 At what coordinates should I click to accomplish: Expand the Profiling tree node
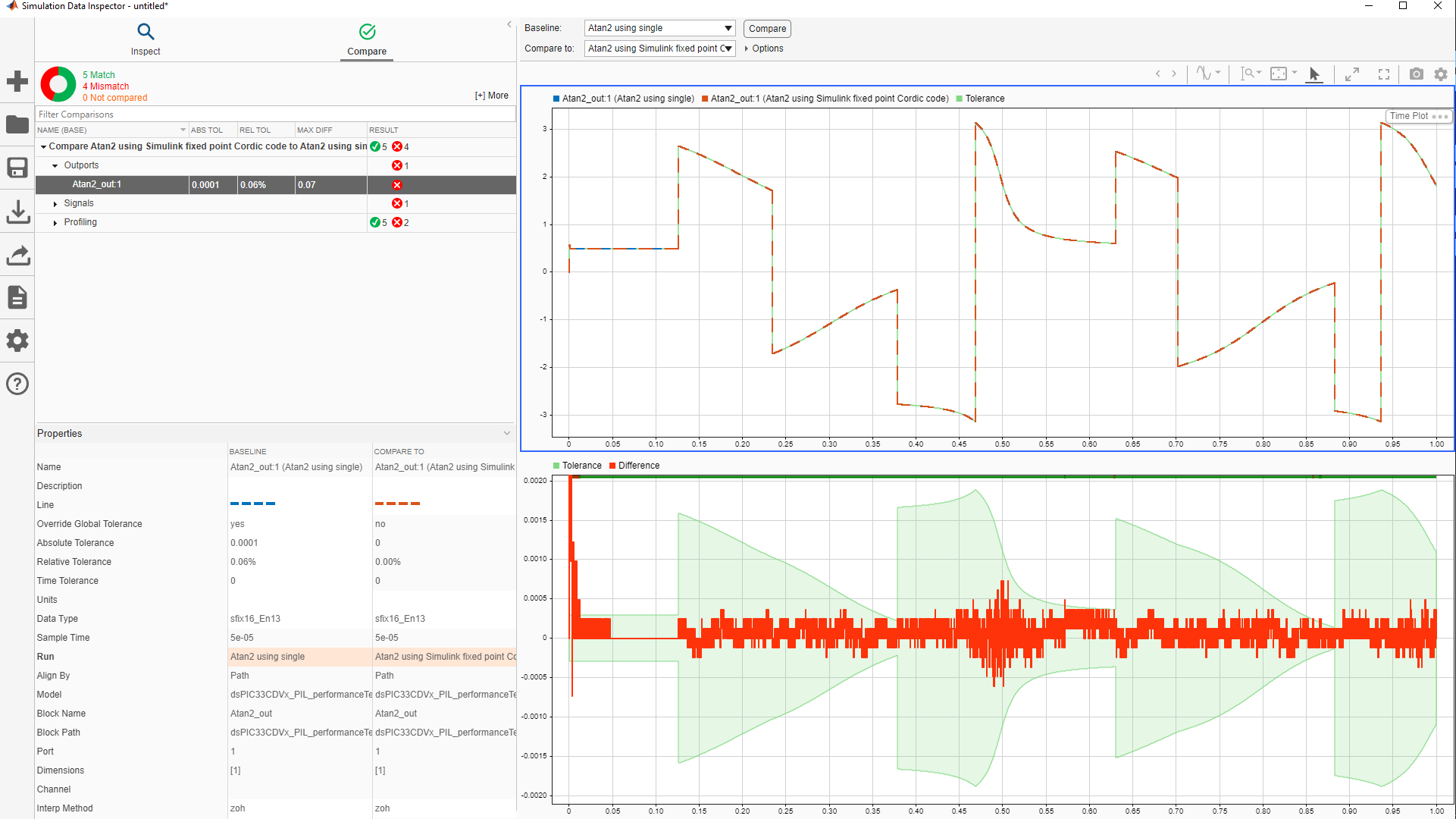click(55, 222)
